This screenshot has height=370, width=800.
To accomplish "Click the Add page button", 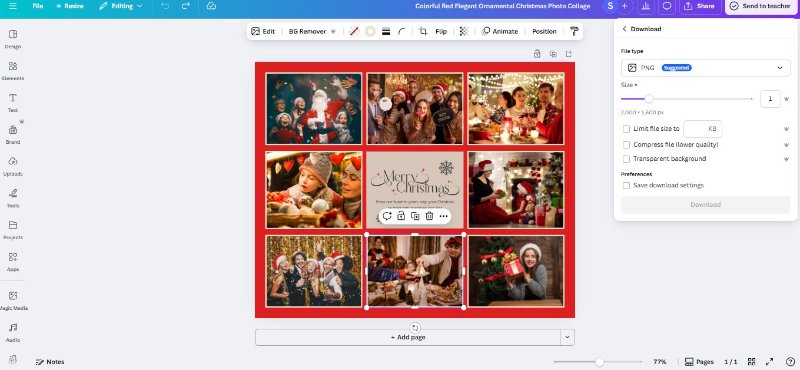I will [408, 337].
